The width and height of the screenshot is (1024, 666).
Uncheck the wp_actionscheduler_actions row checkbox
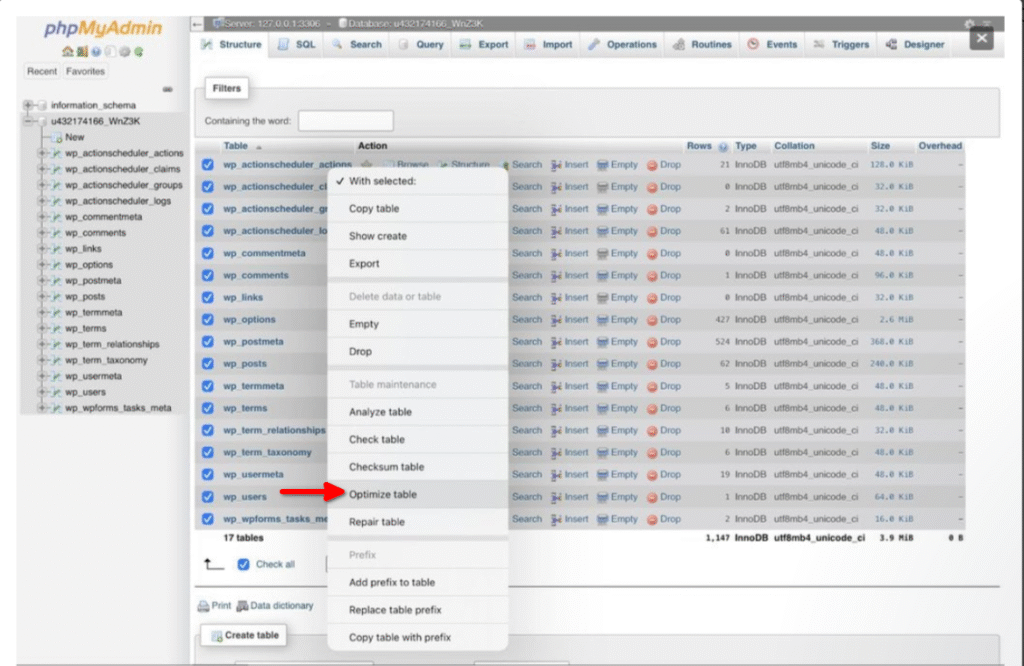tap(208, 165)
